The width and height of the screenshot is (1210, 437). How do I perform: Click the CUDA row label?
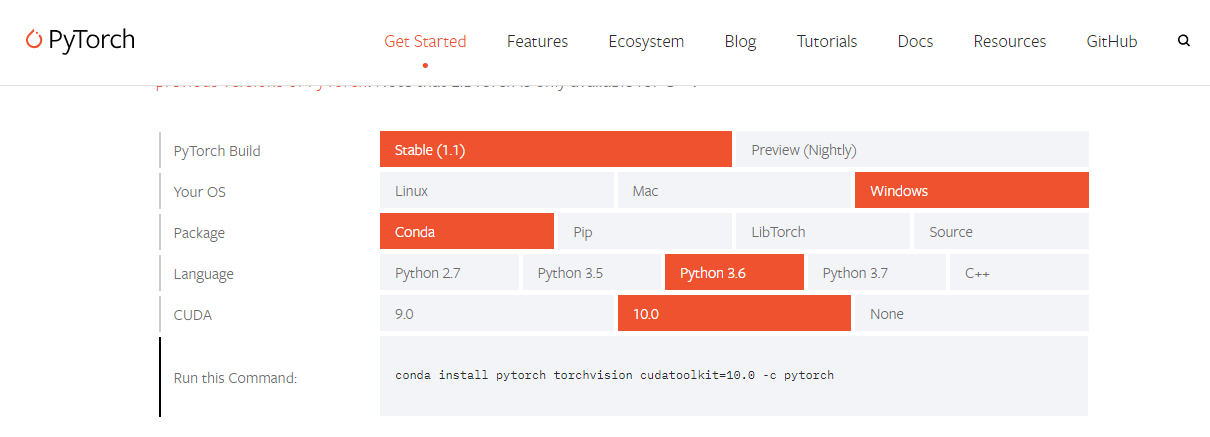pos(193,315)
